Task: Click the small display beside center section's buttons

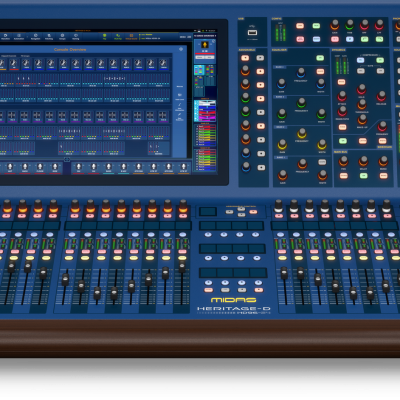Action: [x=208, y=211]
